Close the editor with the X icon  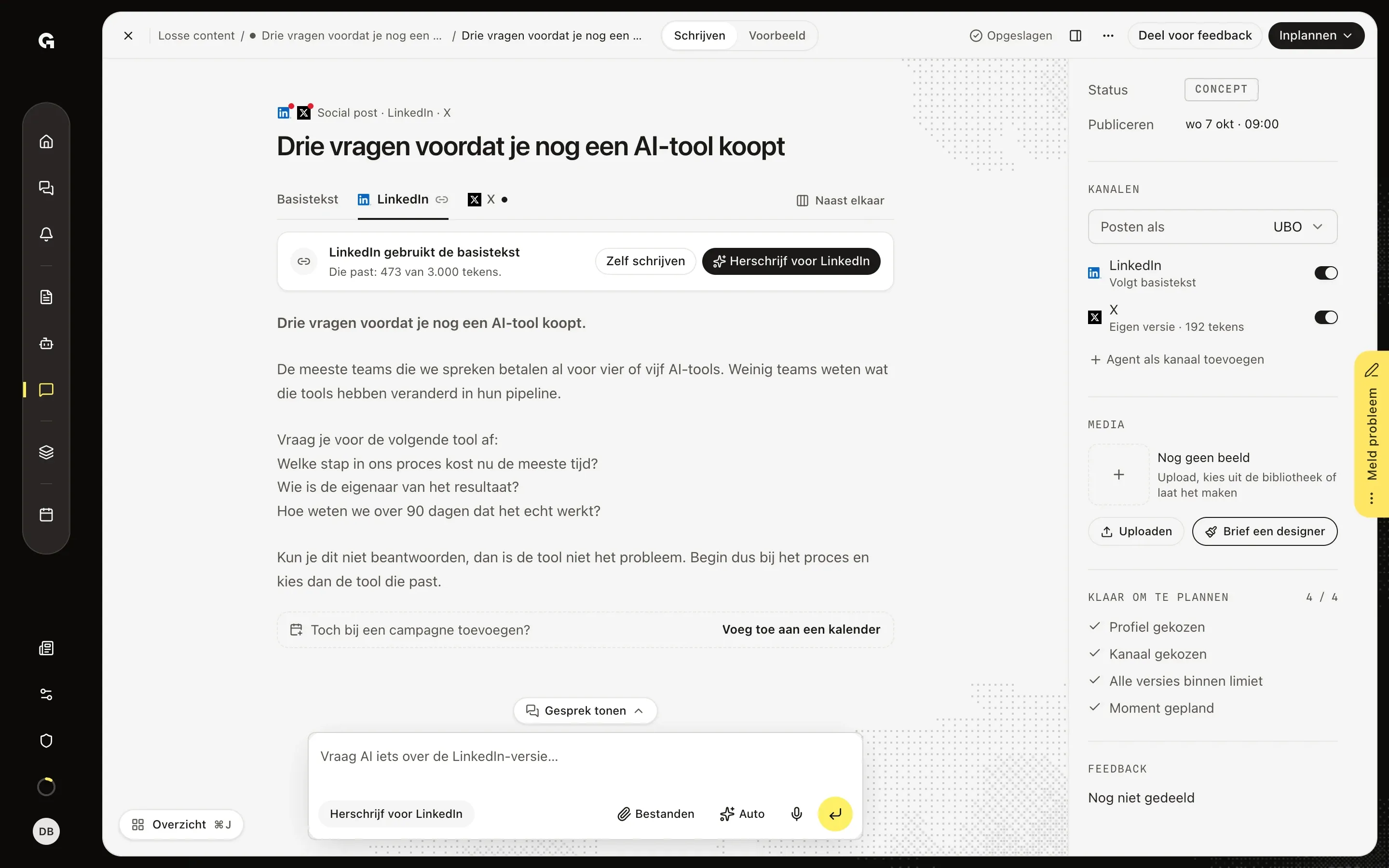[x=129, y=36]
